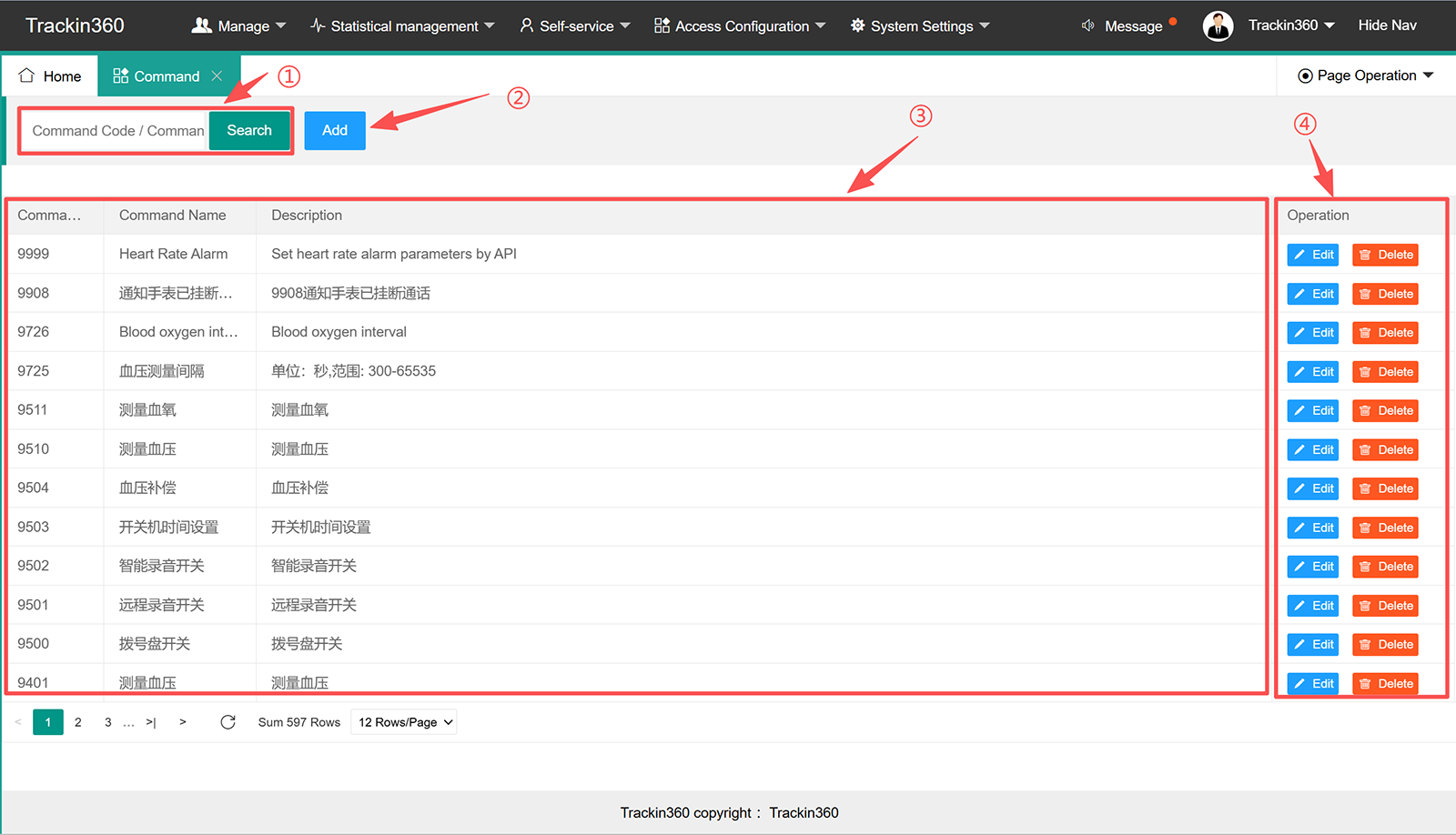Click the blue Add button
Screen dimensions: 1456x835
pyautogui.click(x=335, y=131)
